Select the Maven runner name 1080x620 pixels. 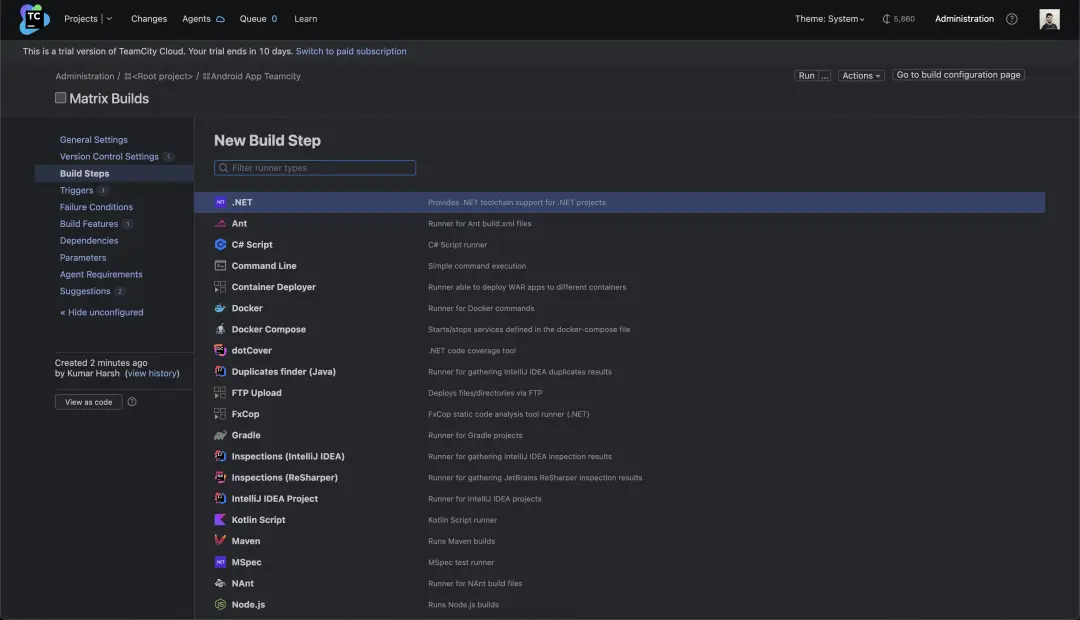click(246, 541)
